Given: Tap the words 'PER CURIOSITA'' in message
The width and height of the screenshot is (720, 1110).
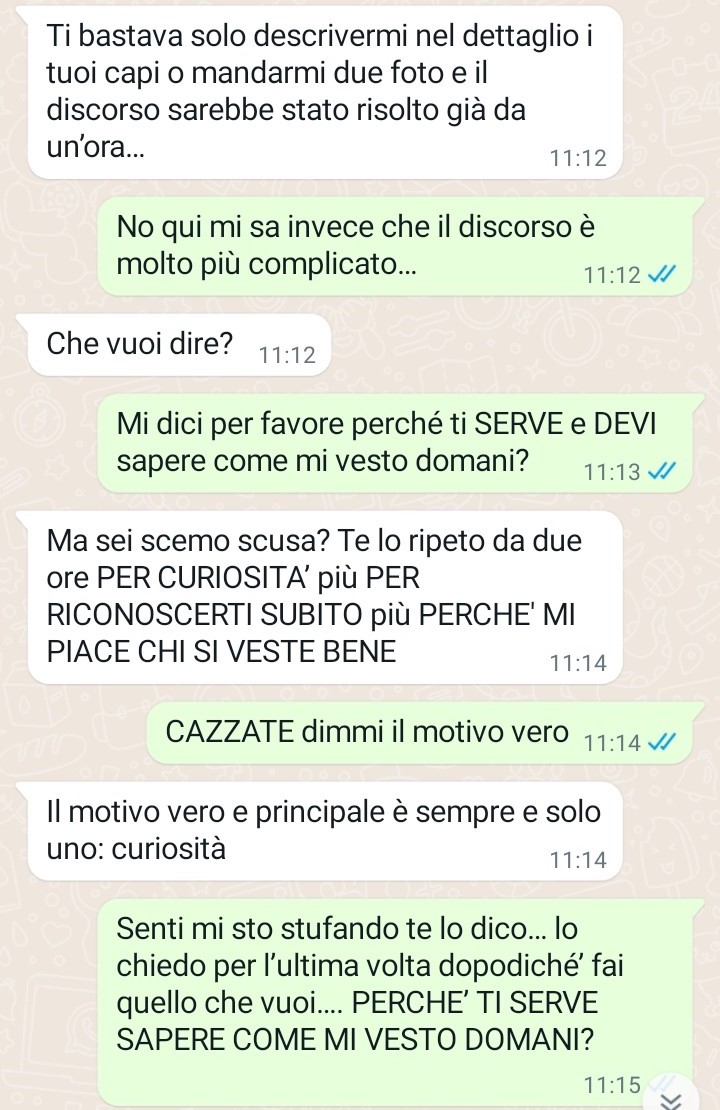Looking at the screenshot, I should coord(204,578).
